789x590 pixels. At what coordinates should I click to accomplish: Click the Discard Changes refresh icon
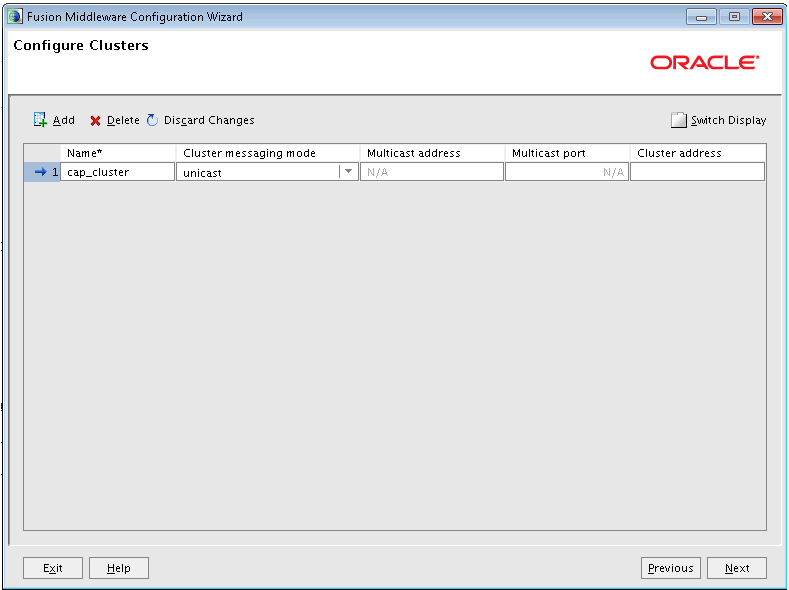click(152, 120)
